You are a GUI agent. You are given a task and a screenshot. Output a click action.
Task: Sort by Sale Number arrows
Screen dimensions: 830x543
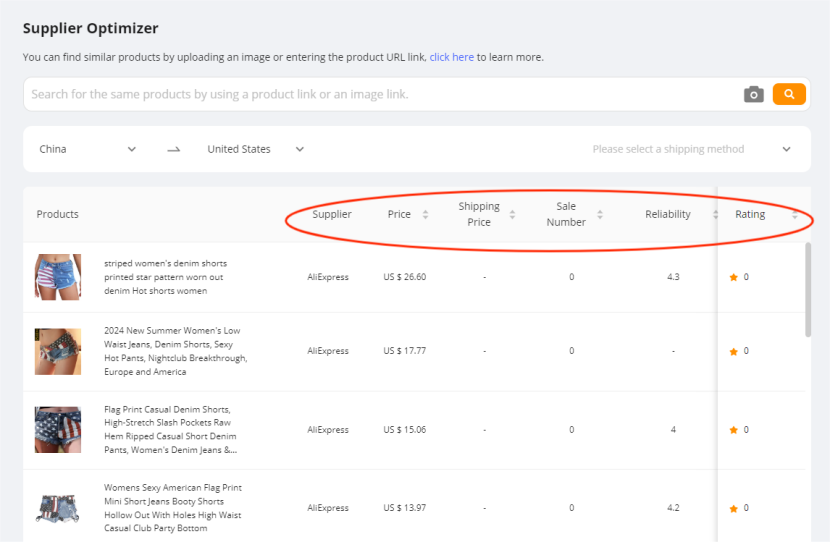[x=600, y=214]
